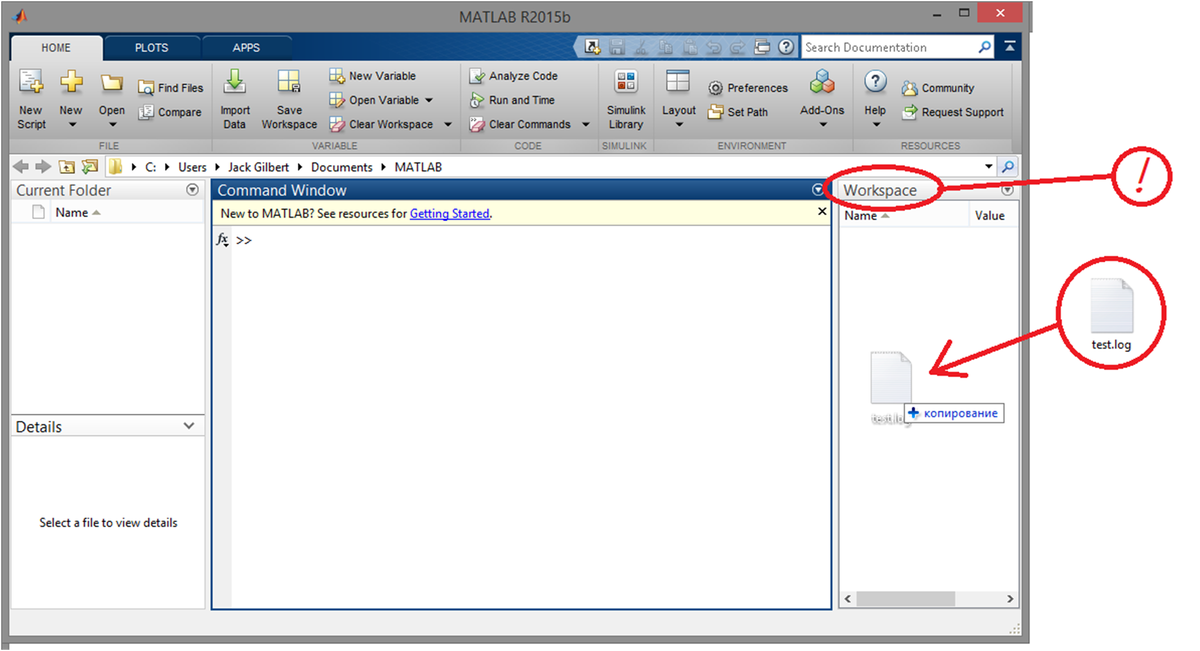Go forward in folder history

(x=42, y=167)
